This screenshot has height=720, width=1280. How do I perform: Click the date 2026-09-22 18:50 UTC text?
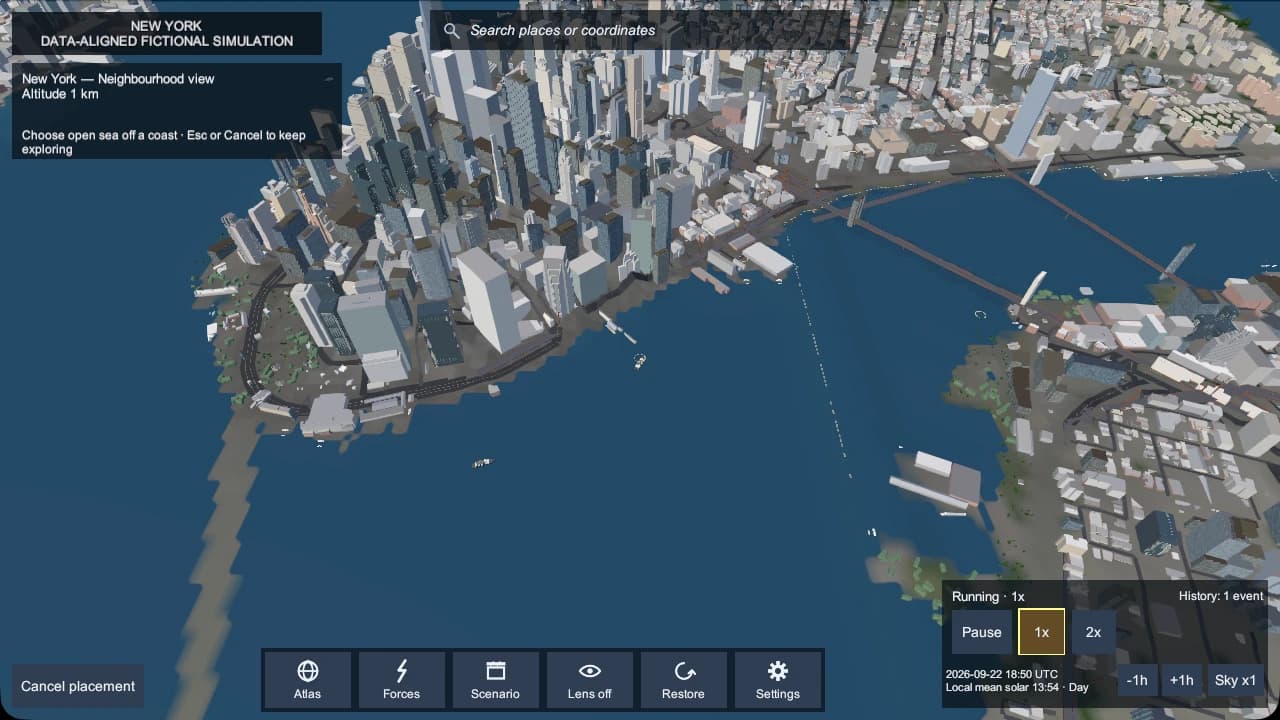1002,674
